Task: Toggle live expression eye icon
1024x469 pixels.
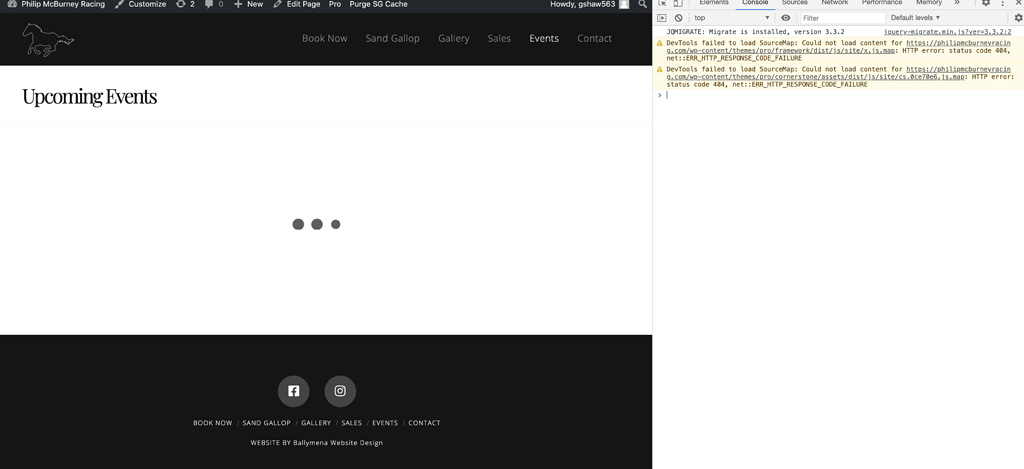Action: click(786, 18)
